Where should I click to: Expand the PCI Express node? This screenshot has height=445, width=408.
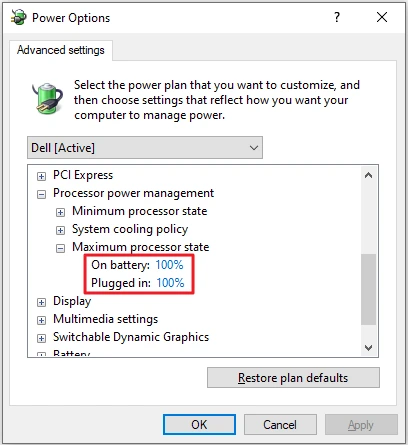click(x=41, y=176)
